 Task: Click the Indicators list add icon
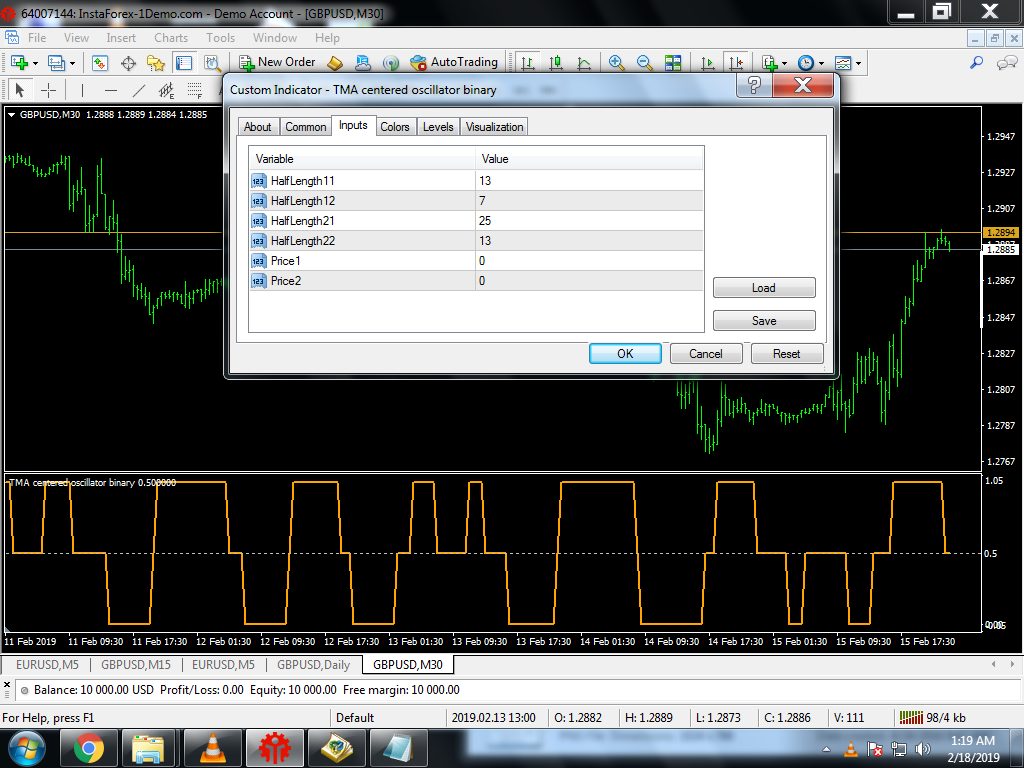click(770, 63)
